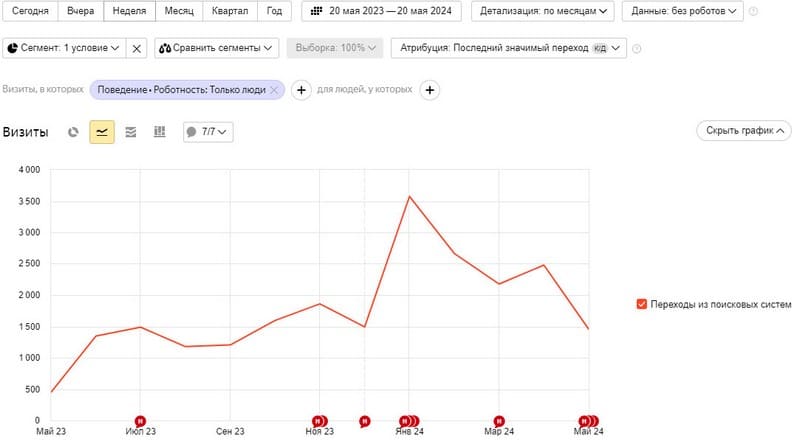Switch to stacked area chart icon
The height and width of the screenshot is (442, 800).
point(131,132)
